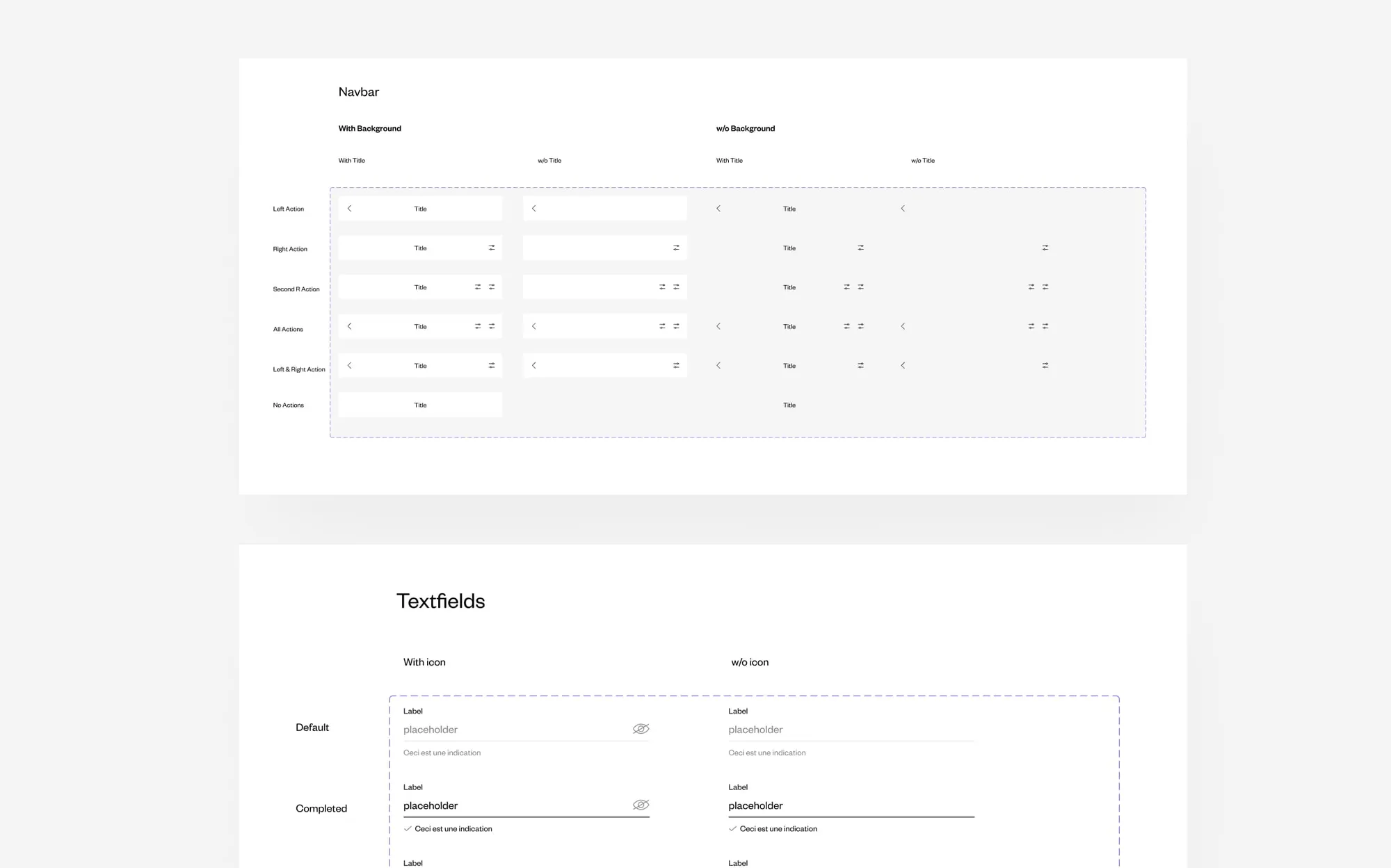Click back chevron, Left & Right Action no-background titled navbar
Viewport: 1391px width, 868px height.
click(x=718, y=365)
